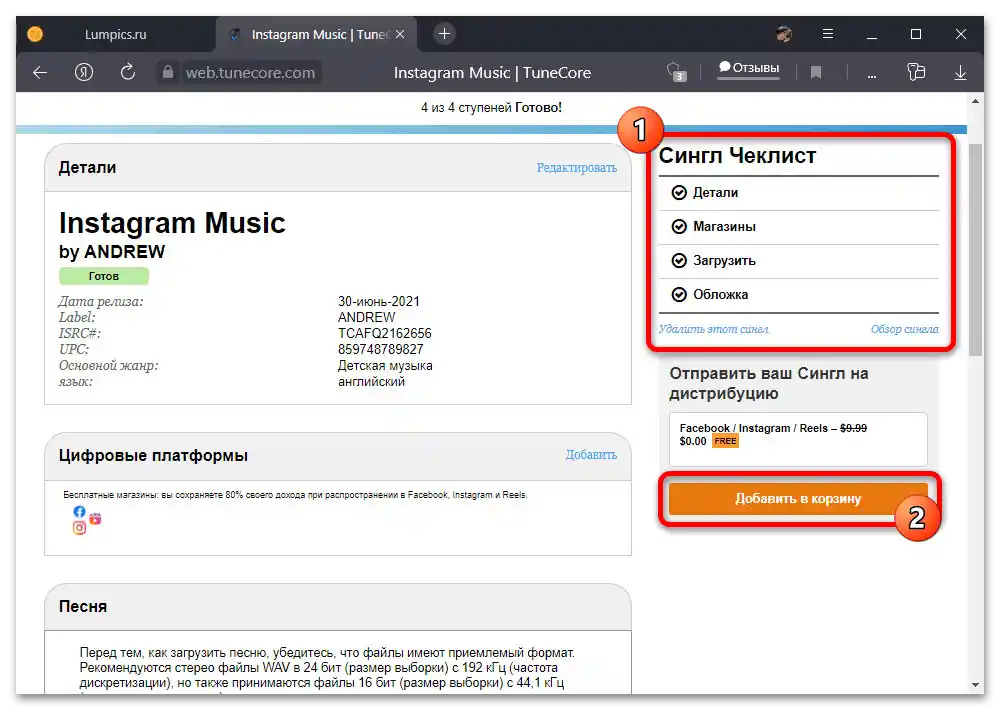Open Детали checklist item
Image resolution: width=1000 pixels, height=710 pixels.
click(x=798, y=193)
